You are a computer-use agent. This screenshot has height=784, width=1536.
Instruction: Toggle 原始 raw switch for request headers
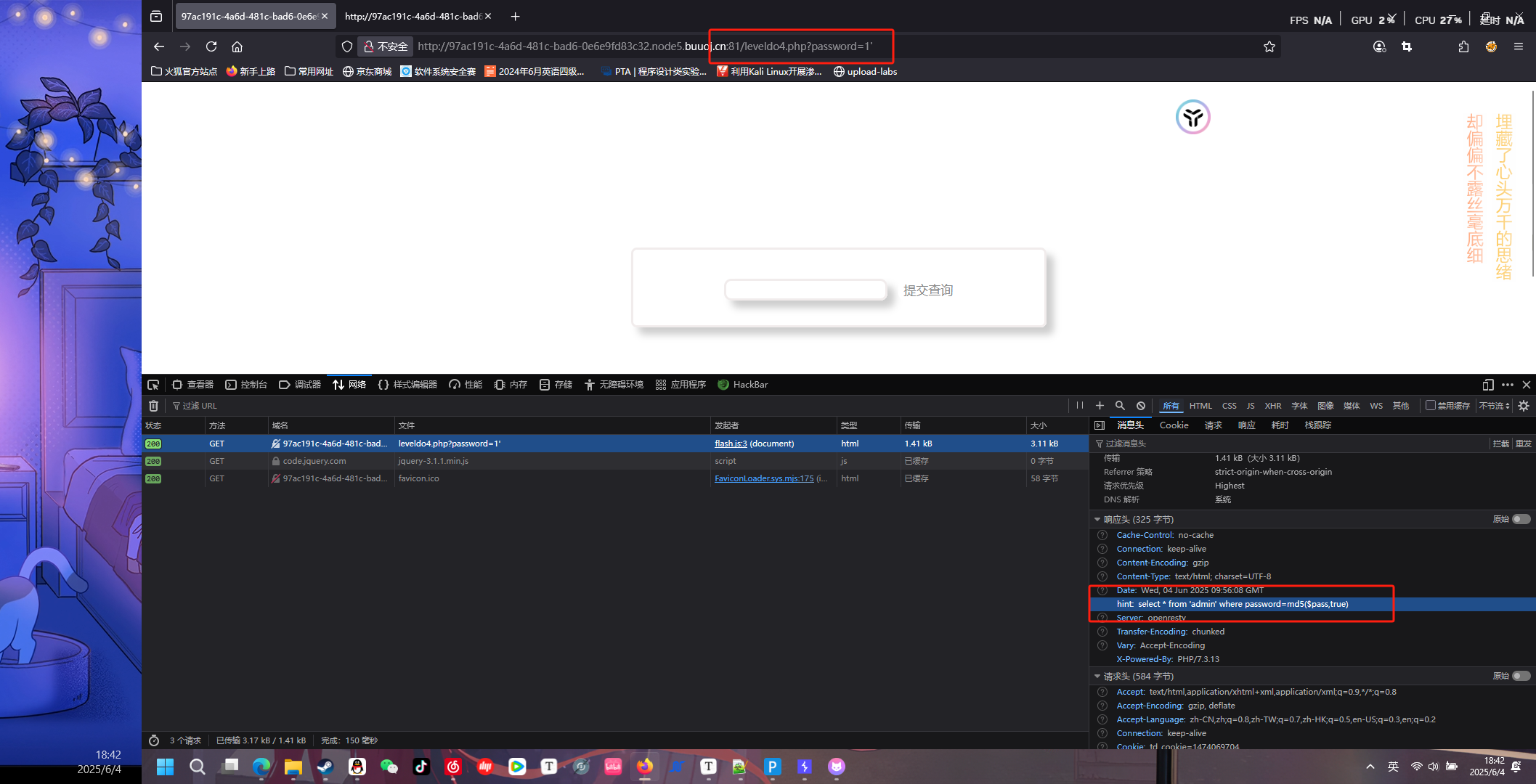coord(1521,676)
